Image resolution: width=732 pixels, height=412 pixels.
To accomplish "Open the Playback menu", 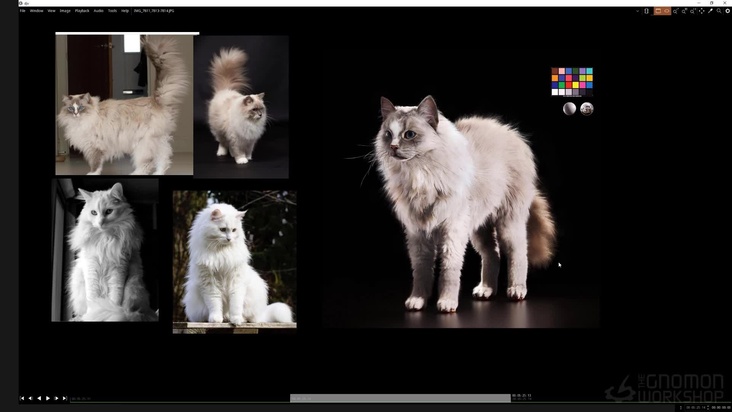I will tap(82, 11).
